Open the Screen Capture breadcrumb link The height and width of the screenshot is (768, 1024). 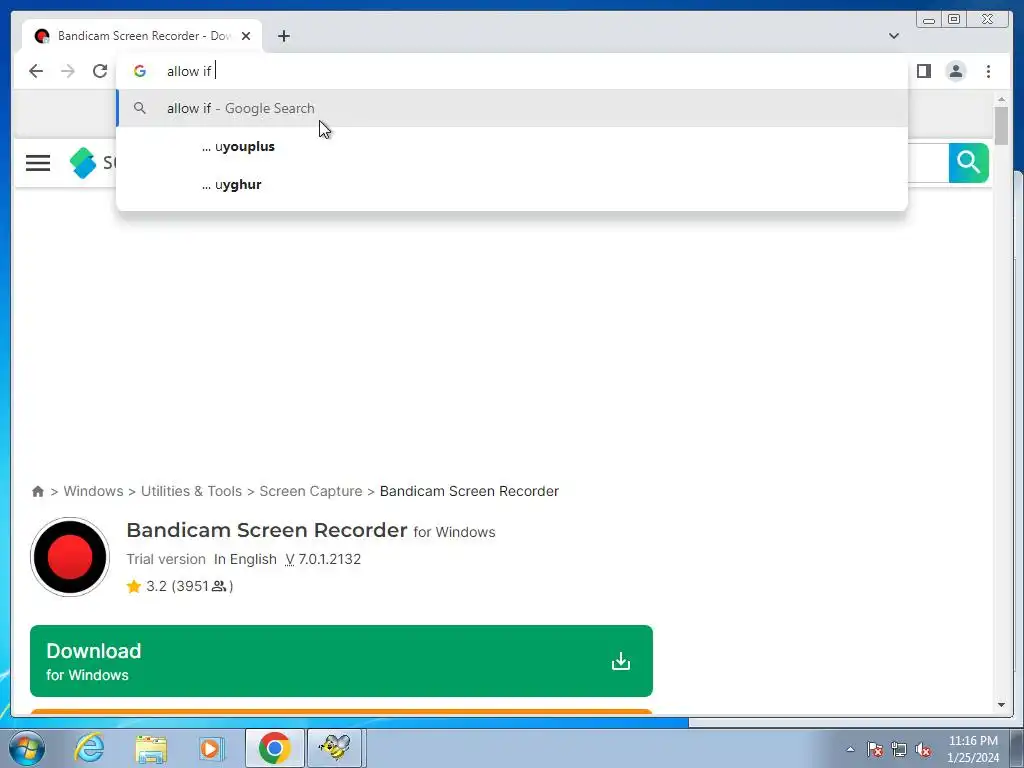(x=311, y=491)
